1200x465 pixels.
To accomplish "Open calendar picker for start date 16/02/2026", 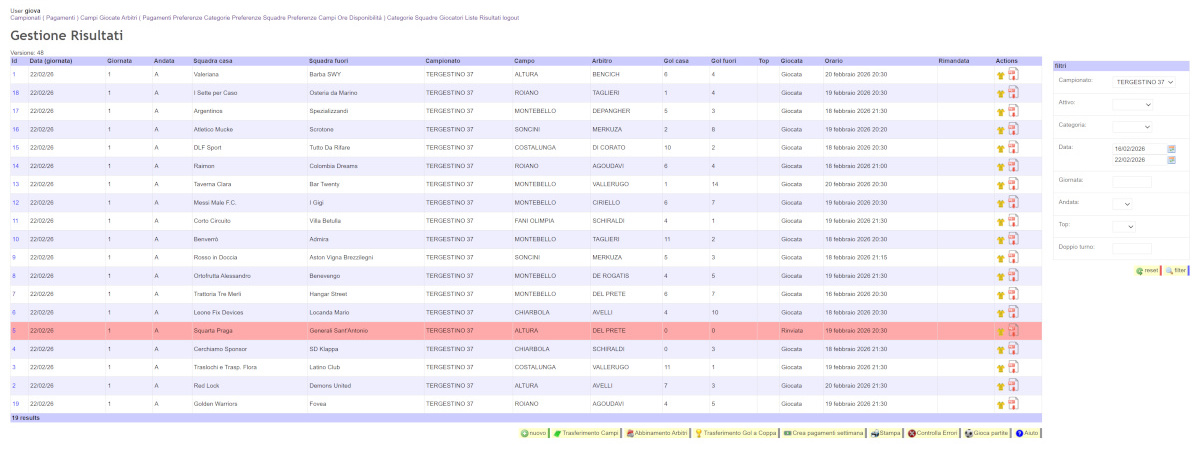I will 1171,149.
